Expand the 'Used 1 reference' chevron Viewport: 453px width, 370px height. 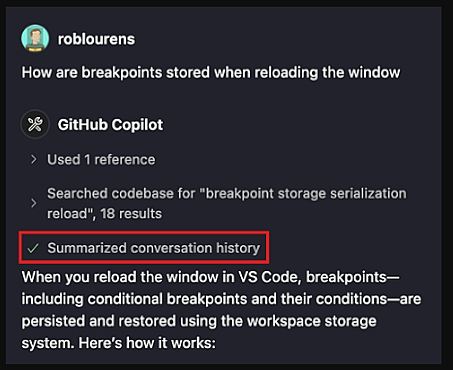point(33,159)
